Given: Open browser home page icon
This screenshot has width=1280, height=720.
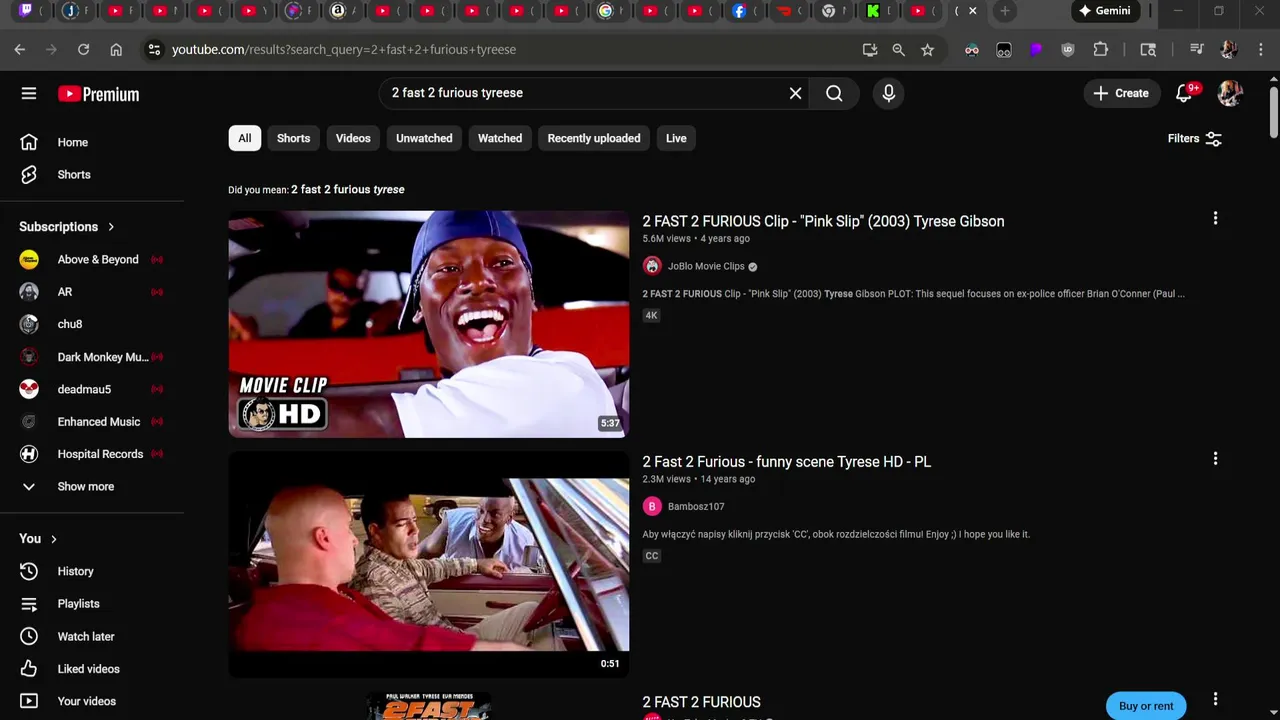Looking at the screenshot, I should [116, 49].
